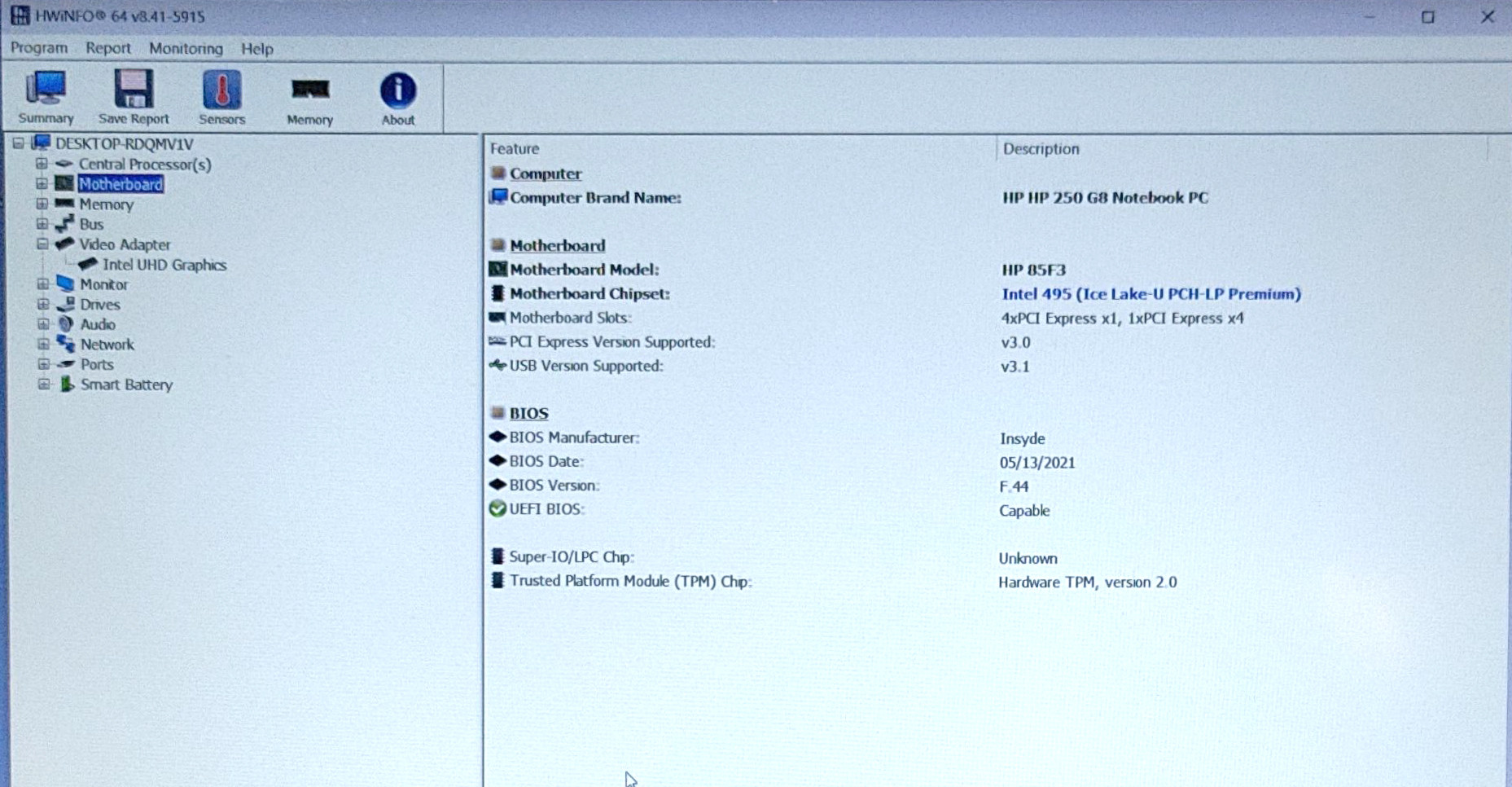Click the Computer Brand Name monitor icon

coord(497,196)
